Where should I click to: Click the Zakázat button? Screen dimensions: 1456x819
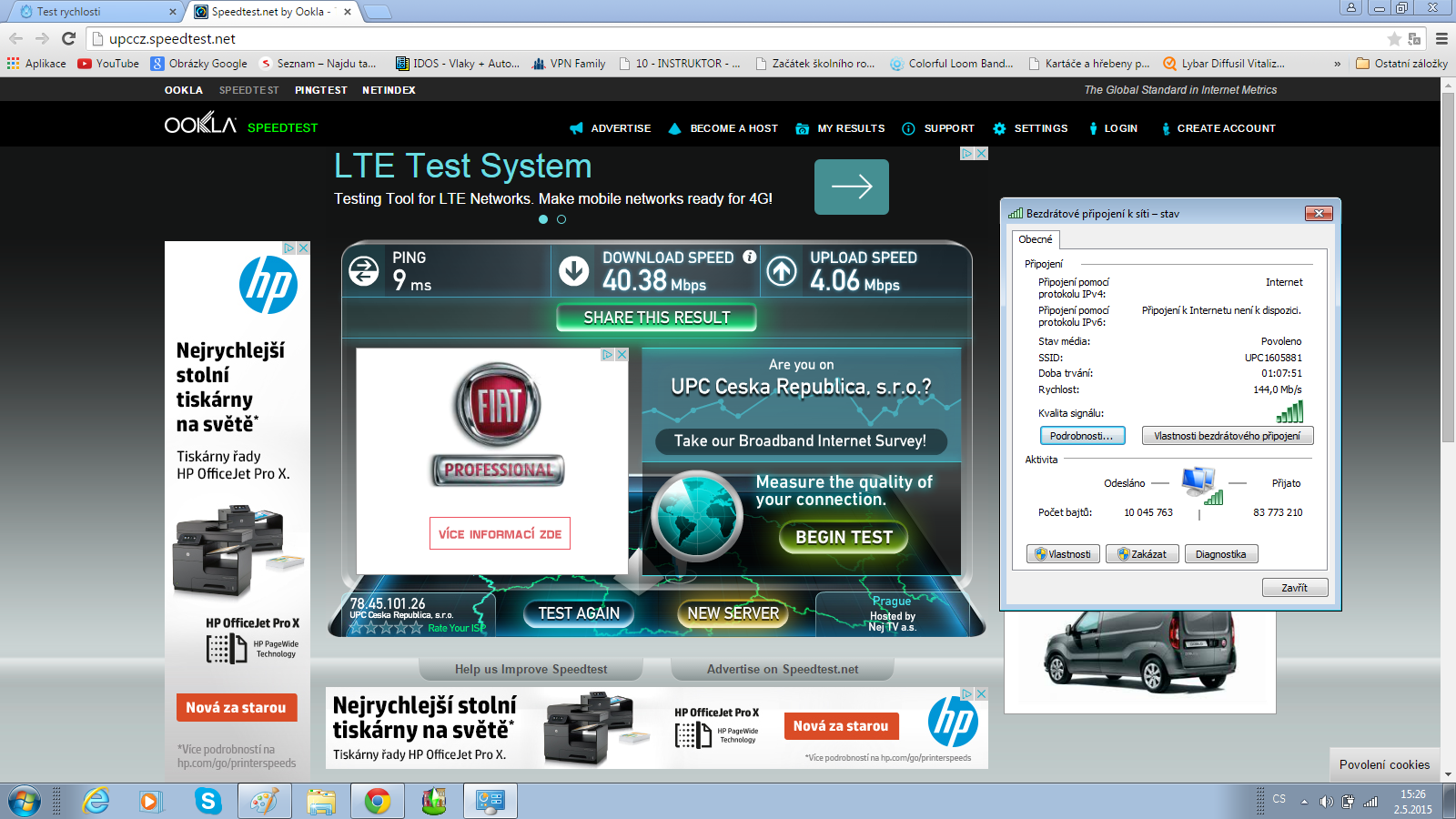pos(1142,554)
